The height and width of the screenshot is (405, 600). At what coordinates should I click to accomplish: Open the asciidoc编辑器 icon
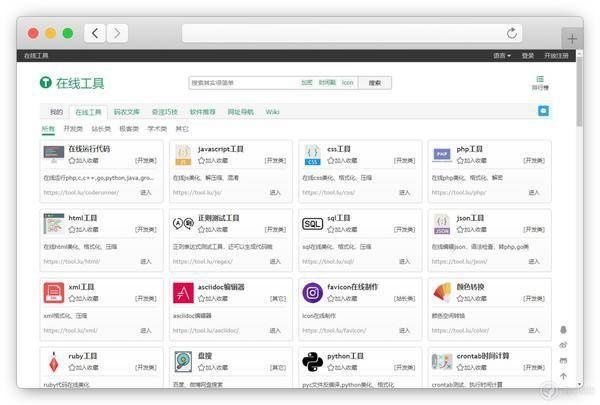[x=183, y=292]
